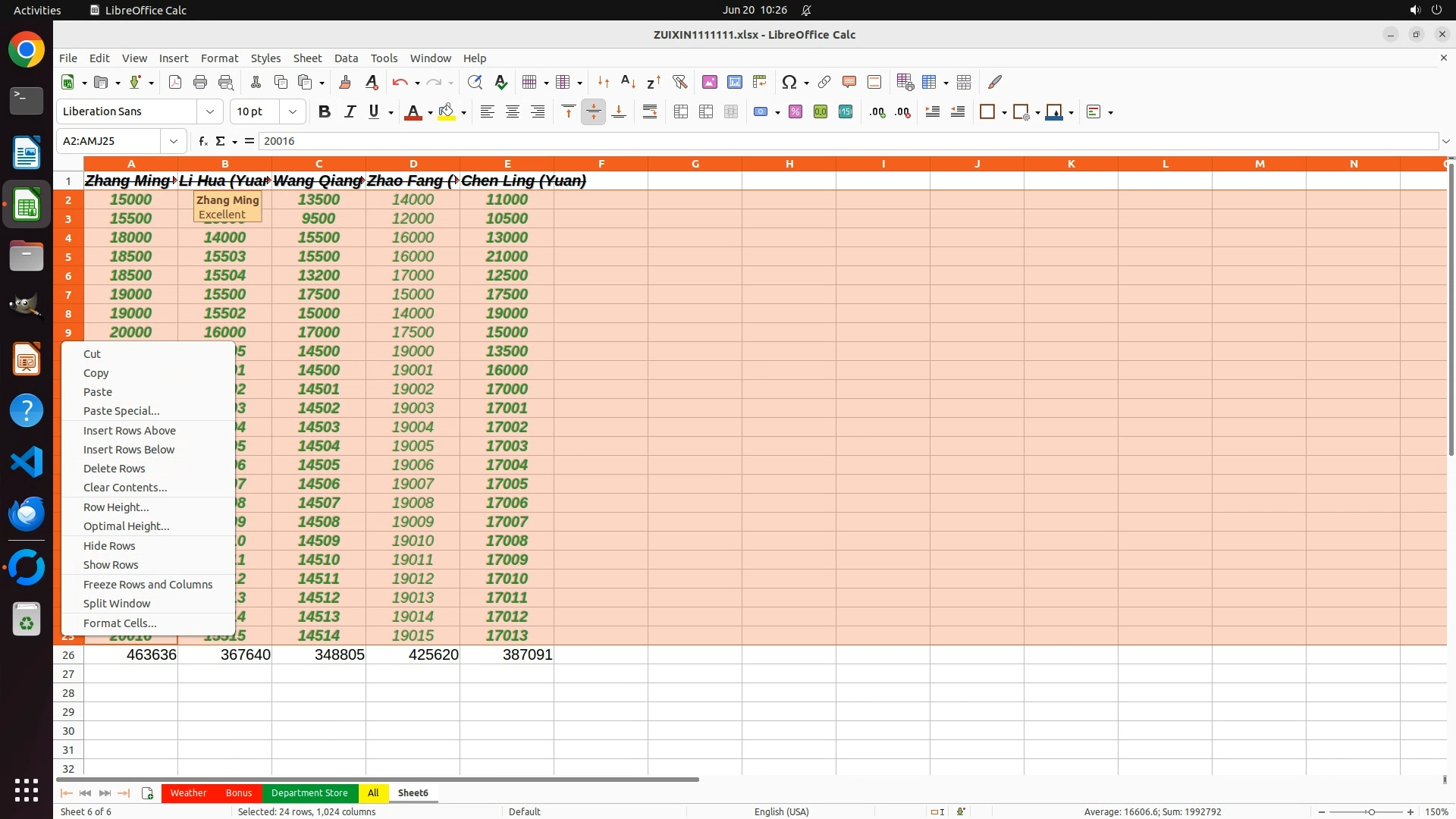Open the font size dropdown
The image size is (1456, 819).
click(x=292, y=111)
